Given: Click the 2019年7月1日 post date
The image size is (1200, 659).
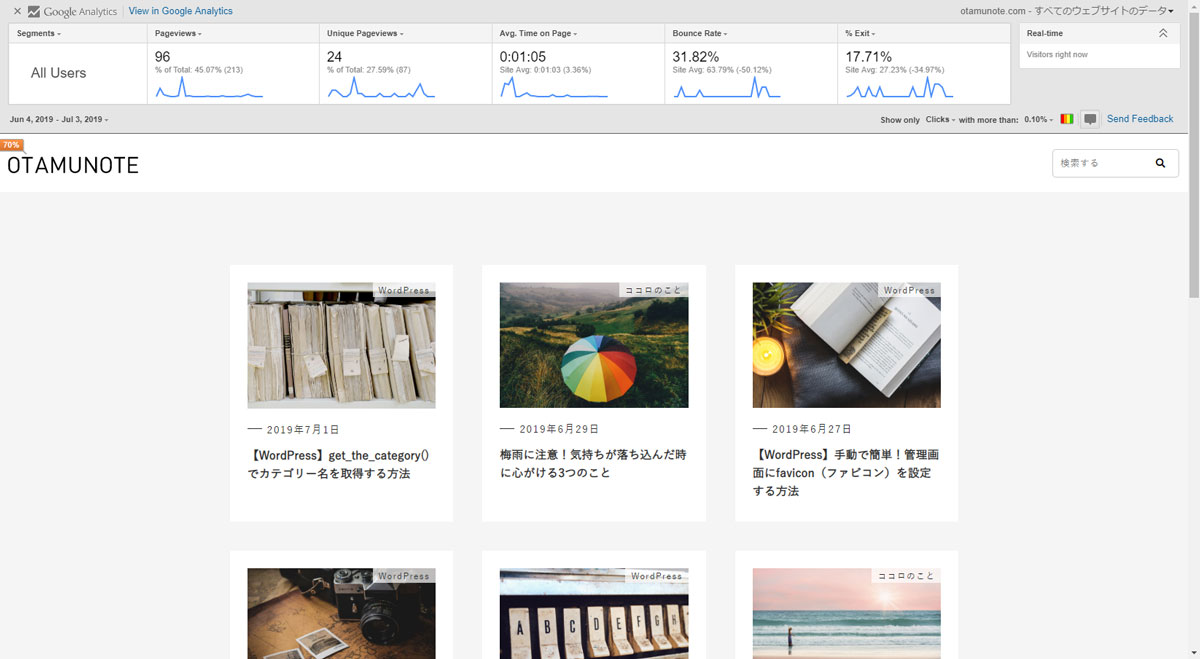Looking at the screenshot, I should tap(303, 429).
